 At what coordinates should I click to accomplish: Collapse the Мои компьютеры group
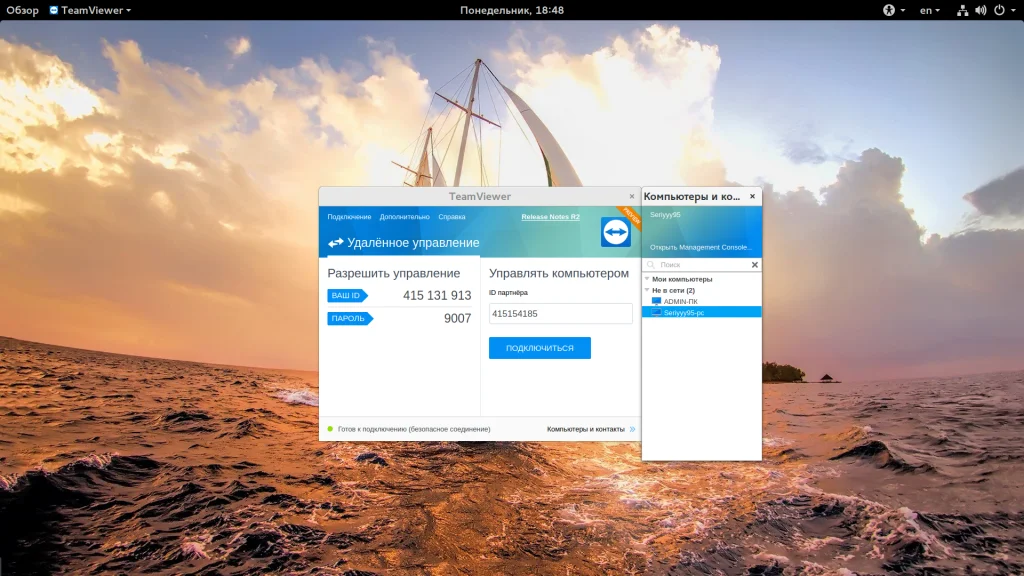pos(647,279)
